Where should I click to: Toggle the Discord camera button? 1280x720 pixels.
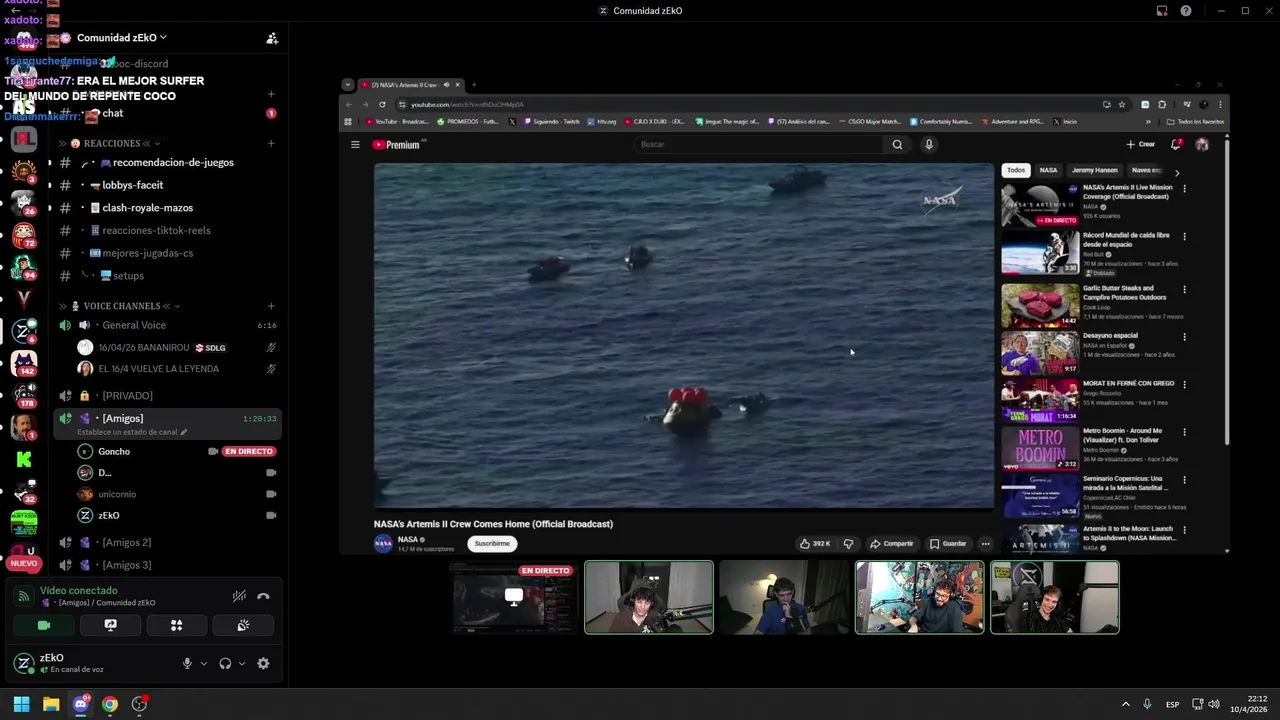point(44,625)
